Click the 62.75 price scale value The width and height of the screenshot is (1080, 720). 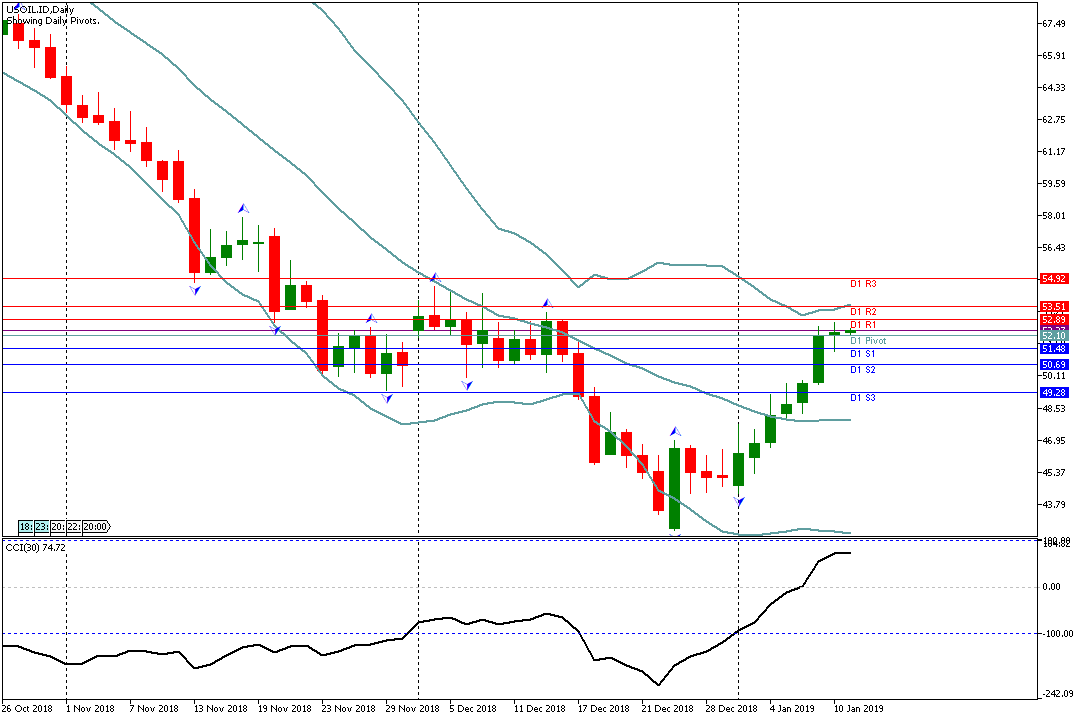(x=1054, y=120)
